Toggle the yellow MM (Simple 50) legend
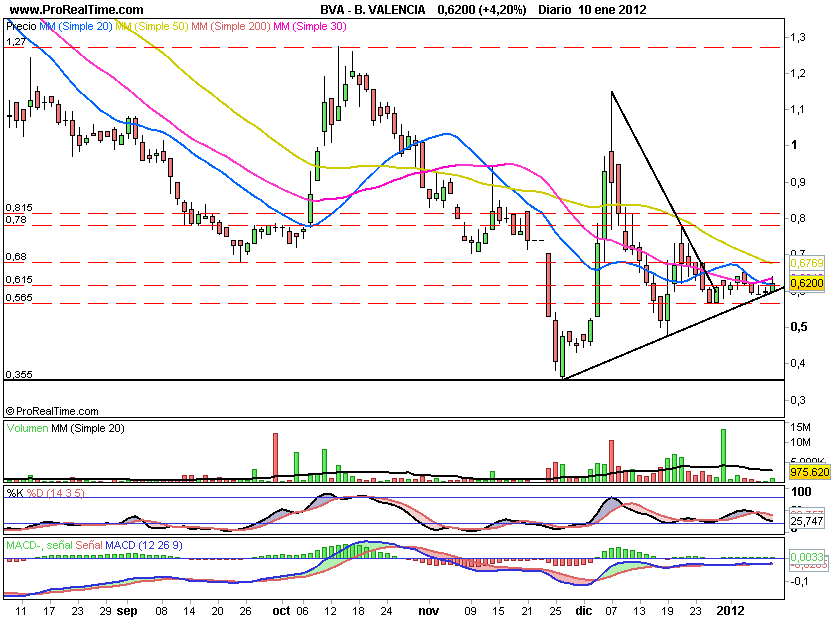This screenshot has height=620, width=835. click(x=153, y=25)
